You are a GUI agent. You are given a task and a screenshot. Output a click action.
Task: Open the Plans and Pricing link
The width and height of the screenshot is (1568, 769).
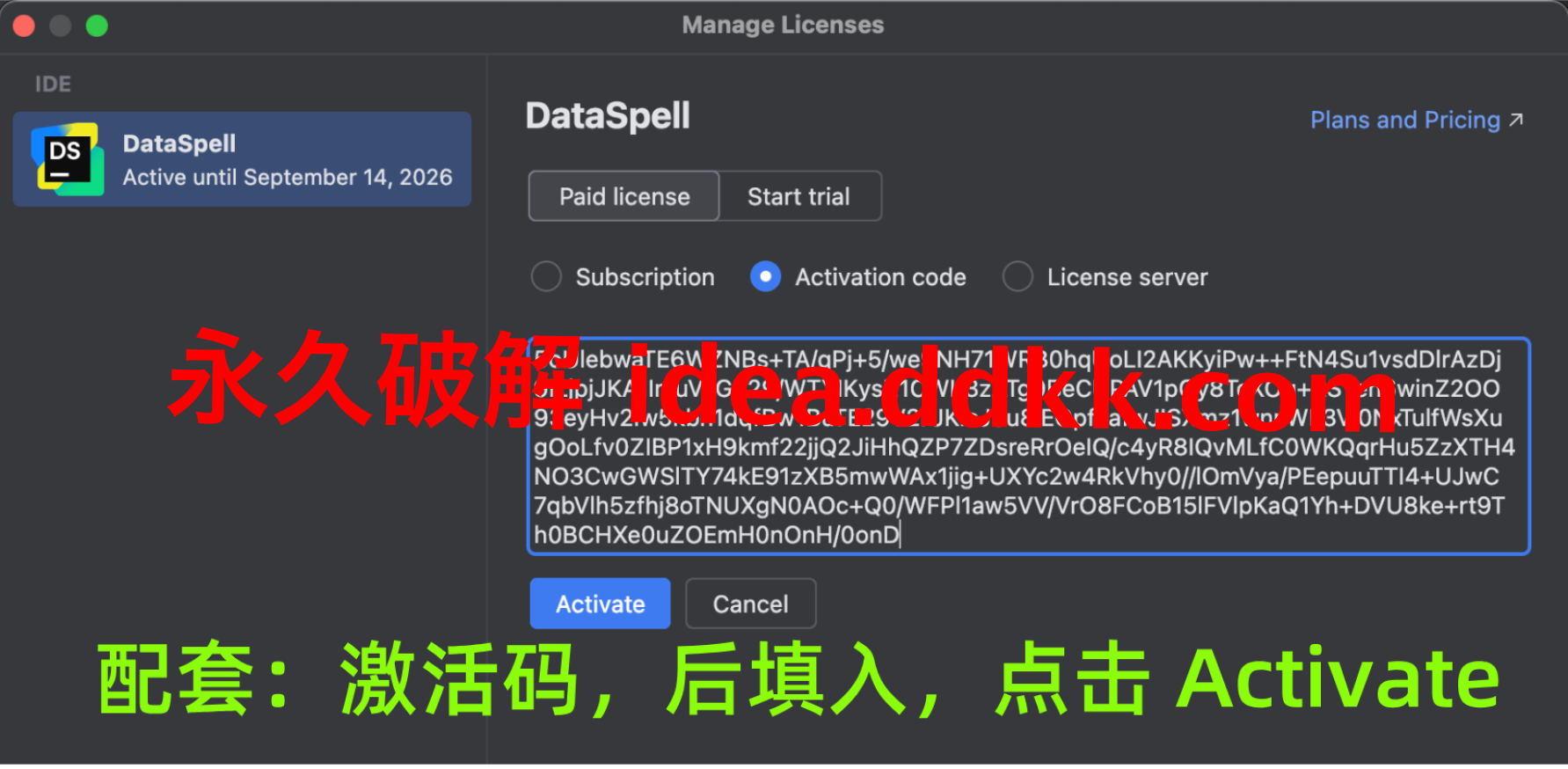[x=1405, y=120]
